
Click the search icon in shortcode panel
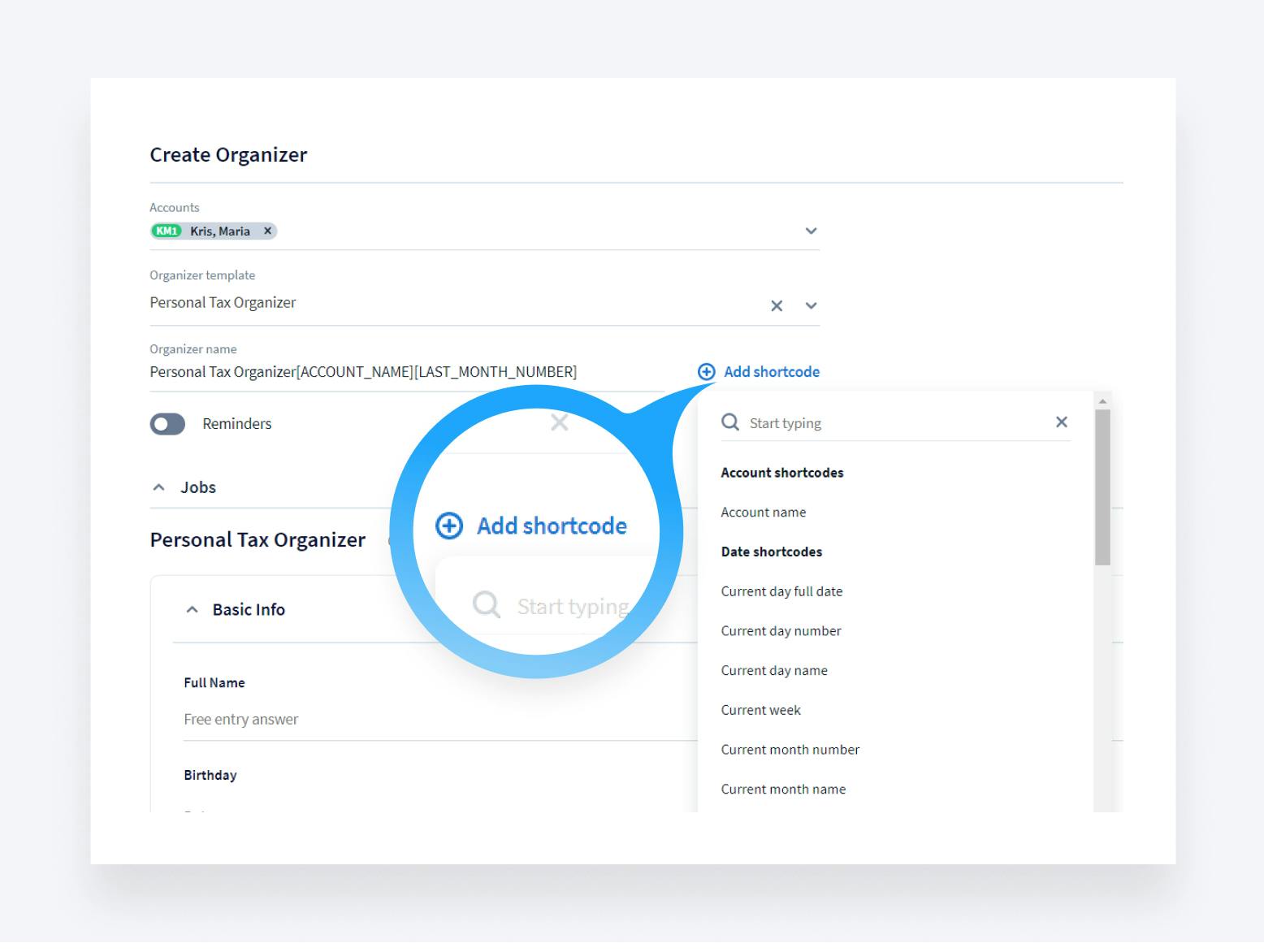(730, 422)
